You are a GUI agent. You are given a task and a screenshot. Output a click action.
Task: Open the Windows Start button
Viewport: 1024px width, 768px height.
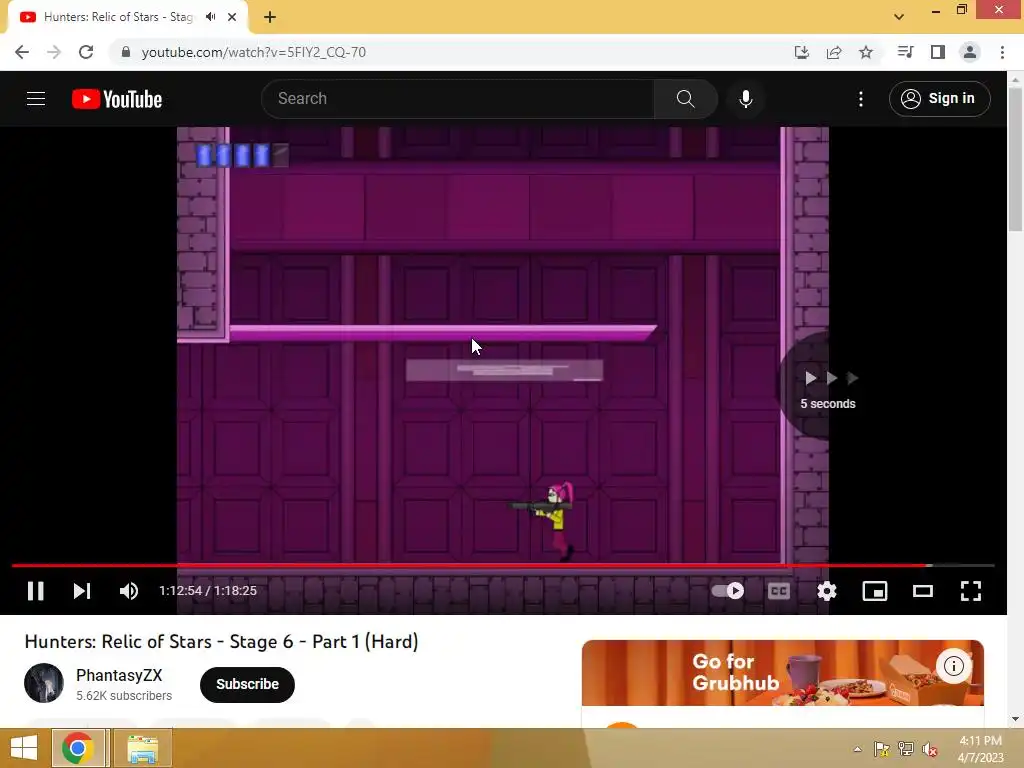point(24,748)
